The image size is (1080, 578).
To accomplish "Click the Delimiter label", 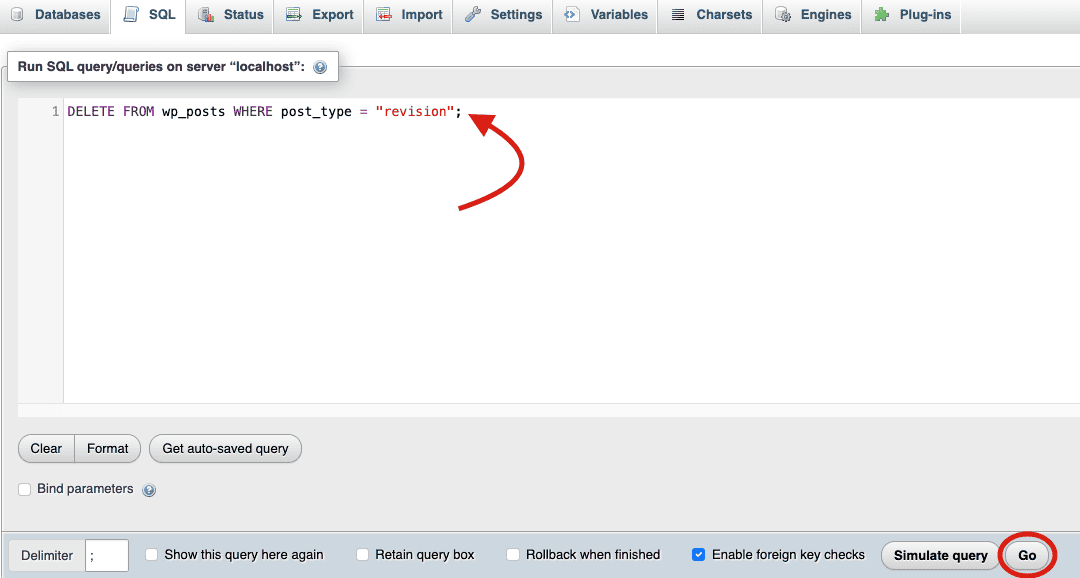I will (47, 555).
